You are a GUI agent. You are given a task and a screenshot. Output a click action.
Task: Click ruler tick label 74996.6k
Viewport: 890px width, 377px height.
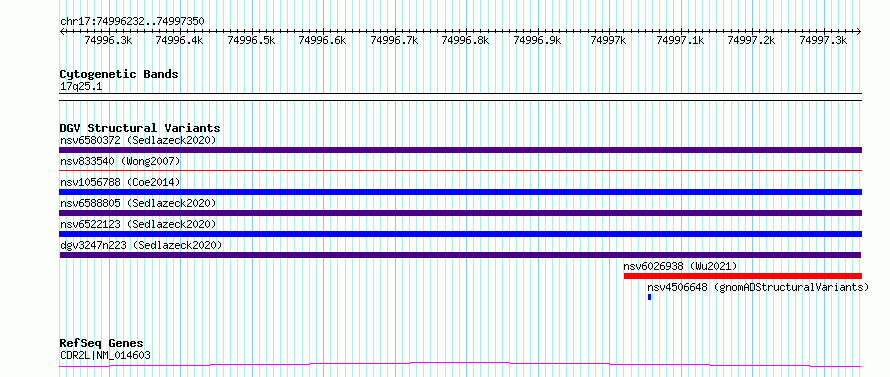322,40
